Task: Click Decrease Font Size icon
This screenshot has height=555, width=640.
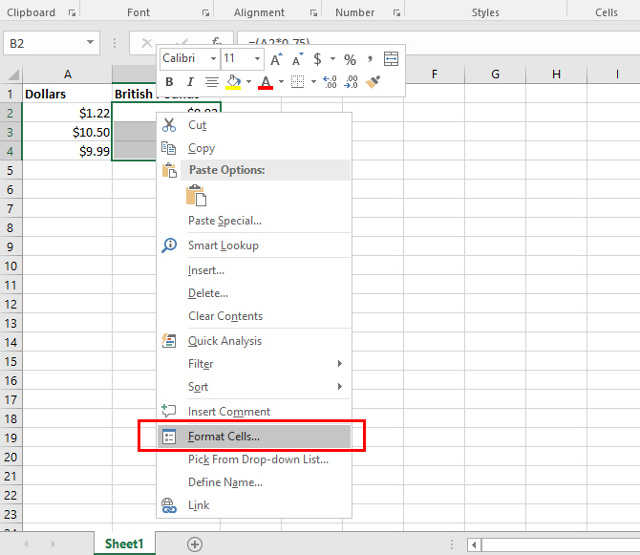Action: click(x=298, y=59)
